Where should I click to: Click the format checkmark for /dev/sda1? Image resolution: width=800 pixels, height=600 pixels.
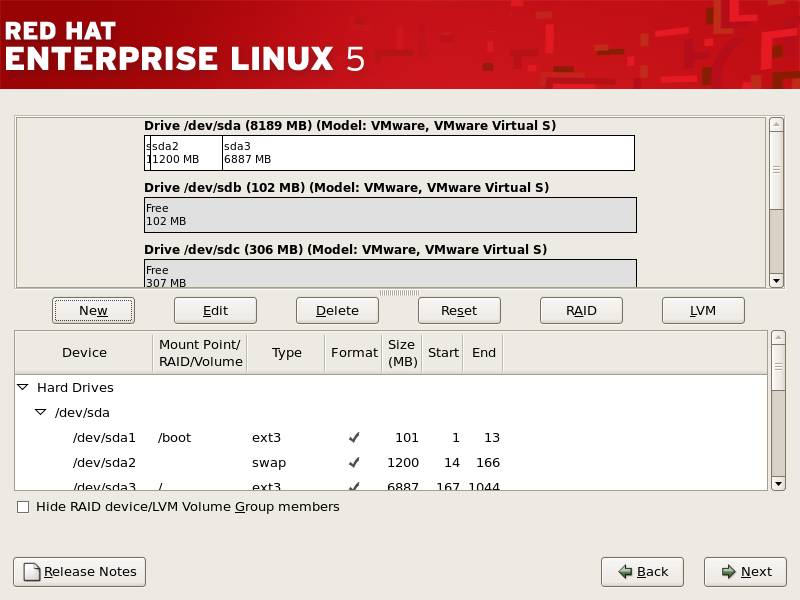coord(354,437)
